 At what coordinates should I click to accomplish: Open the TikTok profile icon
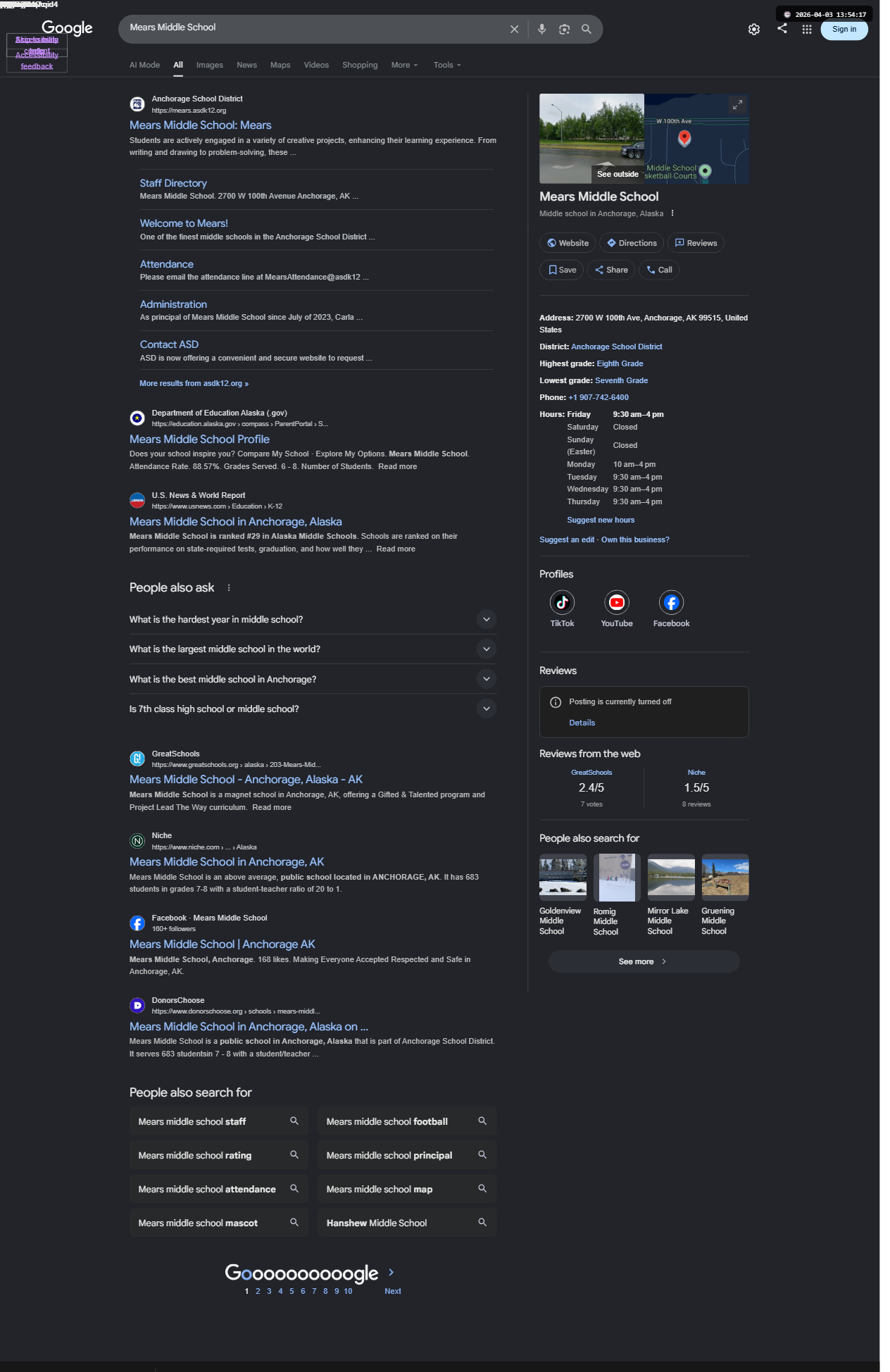[x=562, y=602]
